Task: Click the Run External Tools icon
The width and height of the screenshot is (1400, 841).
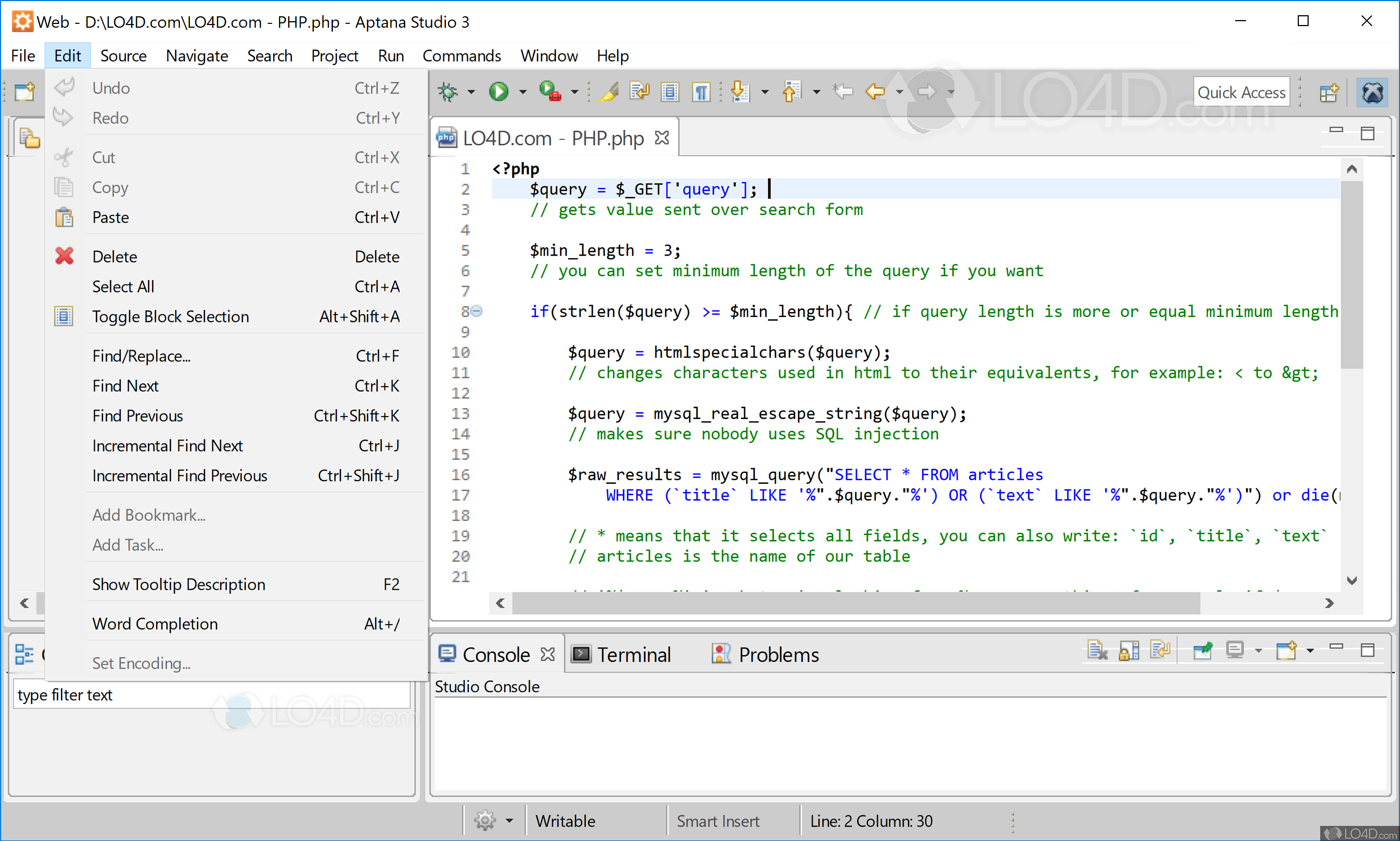Action: click(x=550, y=91)
